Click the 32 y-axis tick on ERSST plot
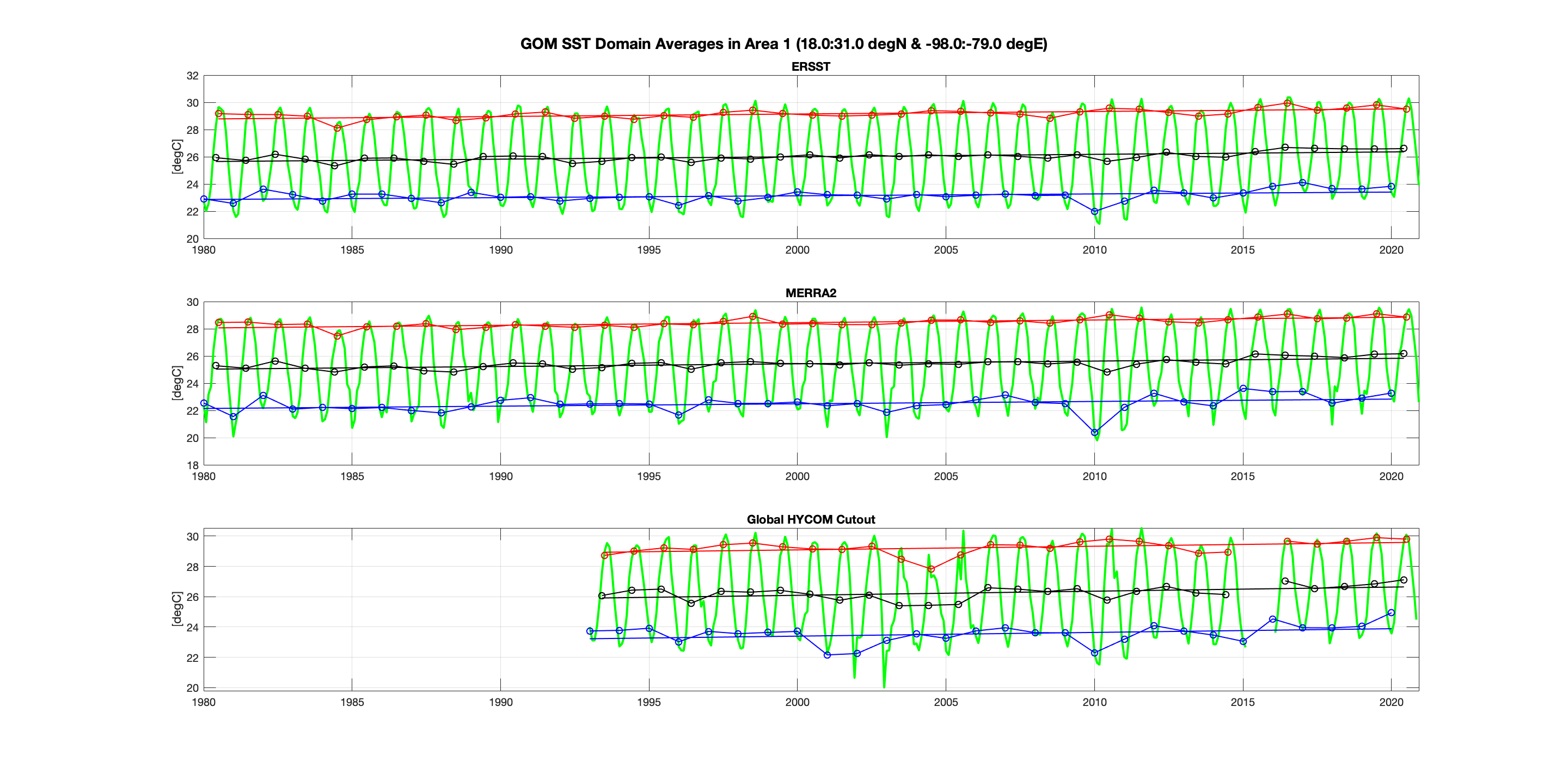Viewport: 1568px width, 774px height. (192, 76)
